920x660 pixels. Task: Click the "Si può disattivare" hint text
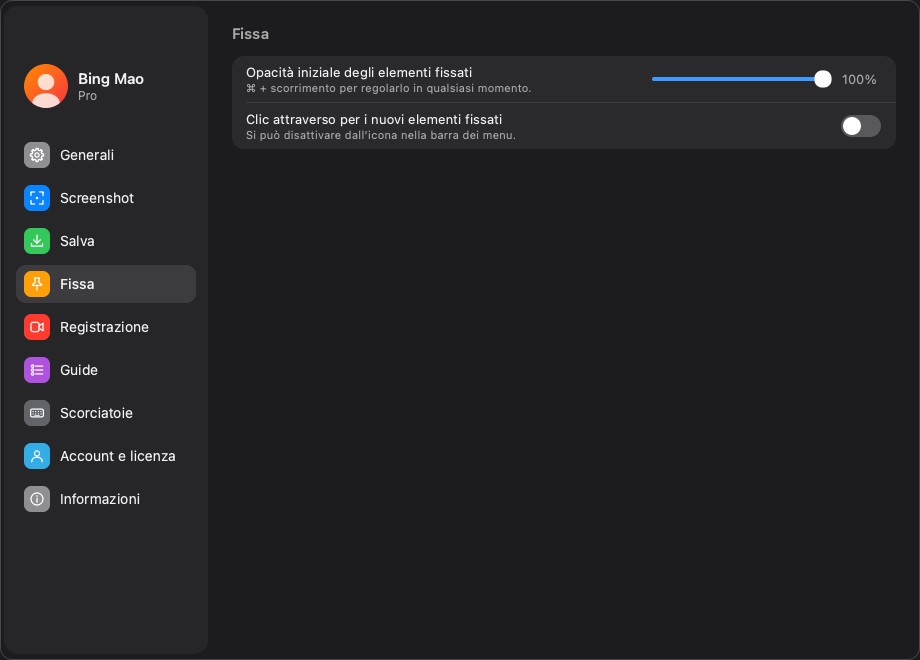click(381, 136)
